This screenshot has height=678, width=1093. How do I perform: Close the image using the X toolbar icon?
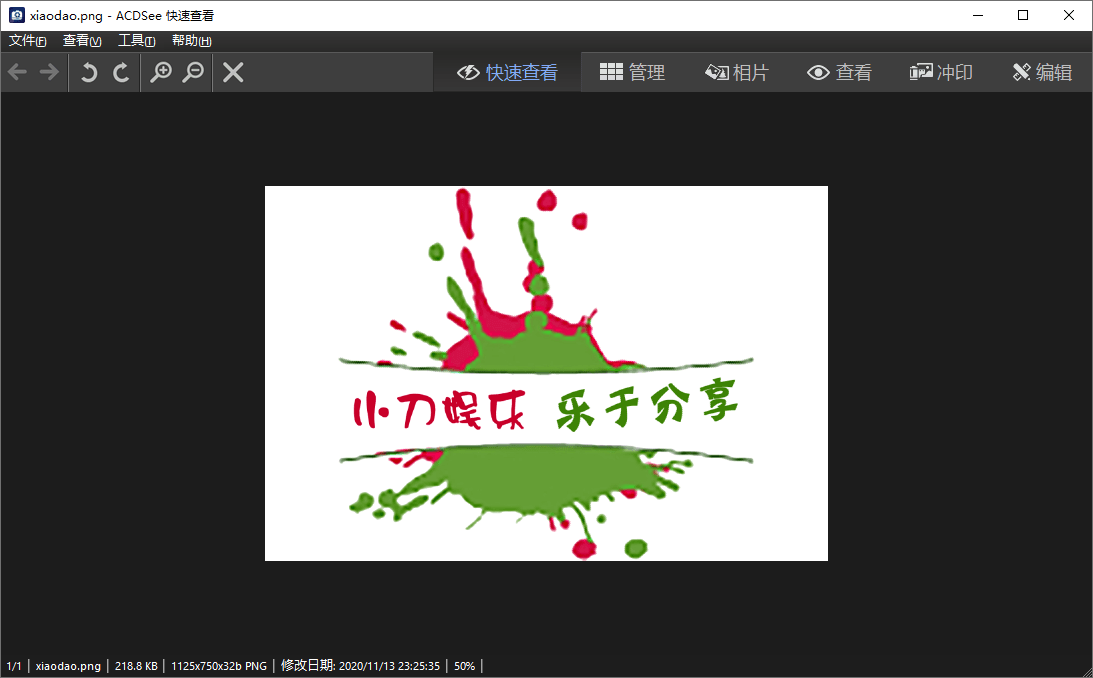pos(233,72)
